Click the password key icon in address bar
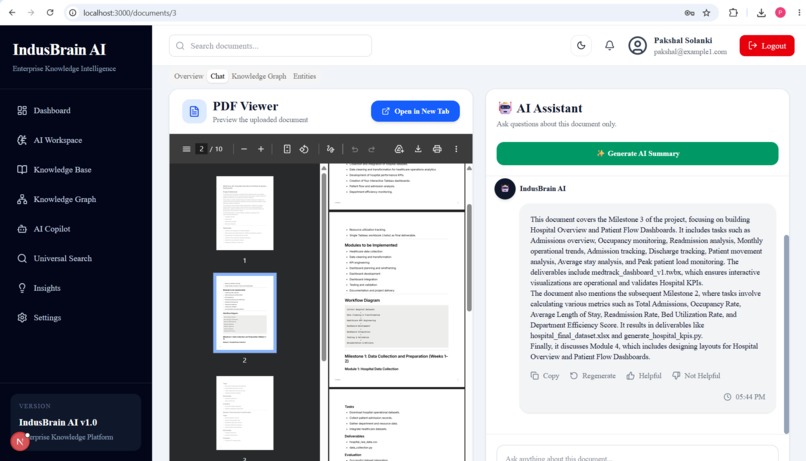The height and width of the screenshot is (461, 806). [689, 13]
